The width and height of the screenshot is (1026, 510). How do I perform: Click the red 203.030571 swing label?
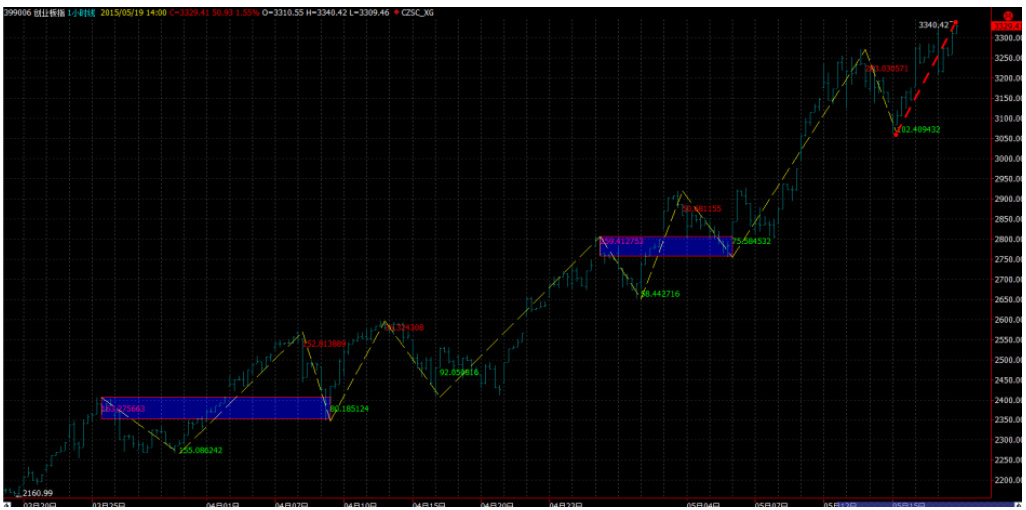click(x=887, y=68)
